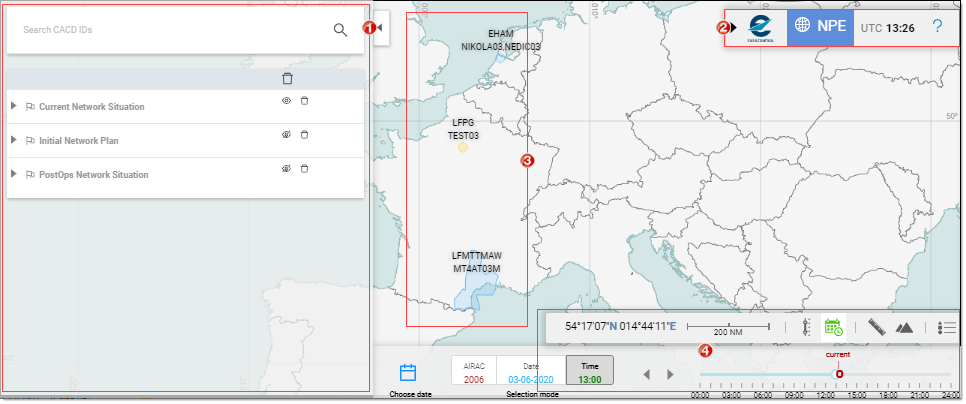Delete all layers with header trash icon
Viewport: 966px width, 404px height.
[x=288, y=78]
